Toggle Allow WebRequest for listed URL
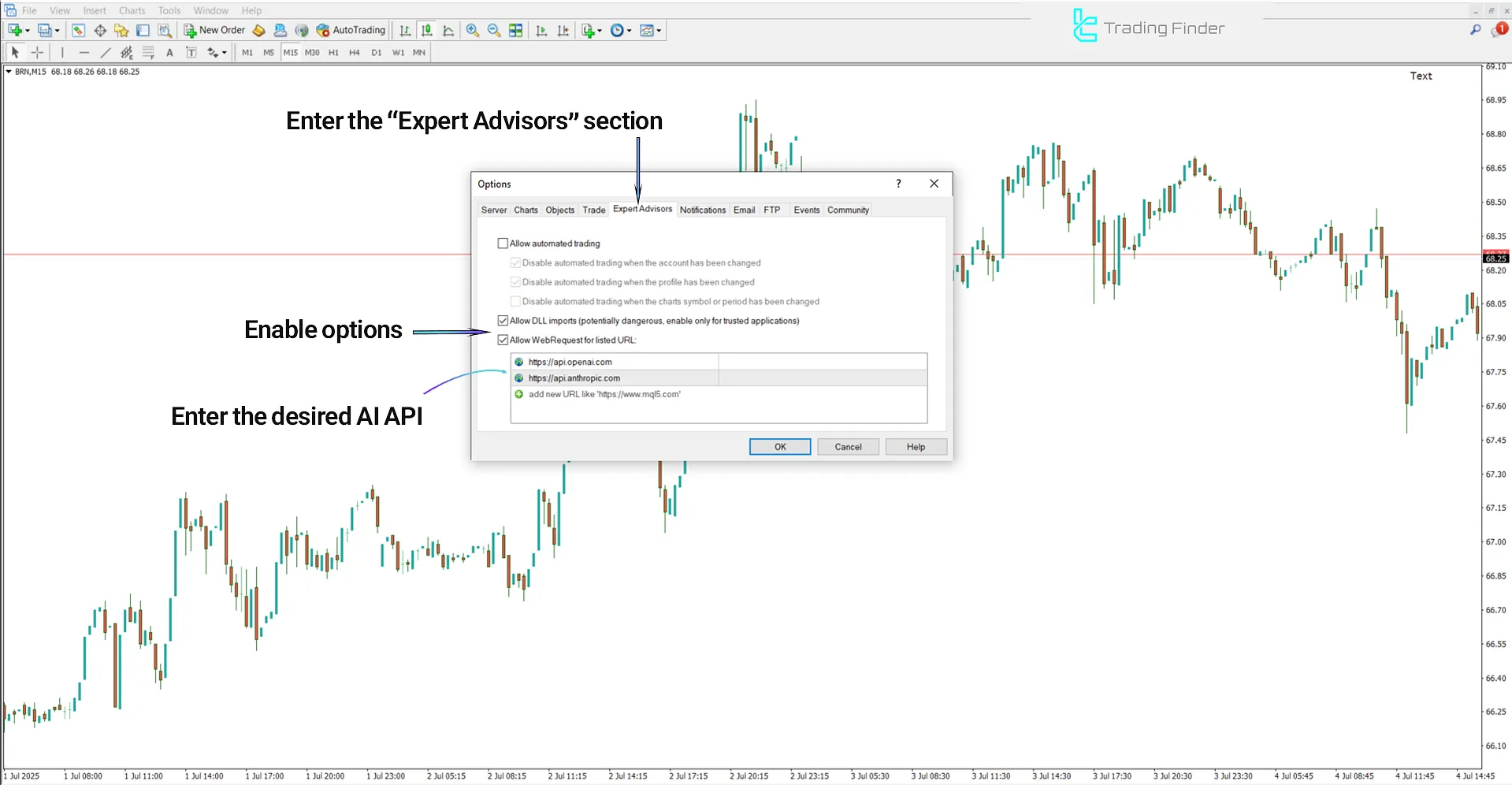The image size is (1512, 785). pyautogui.click(x=503, y=340)
